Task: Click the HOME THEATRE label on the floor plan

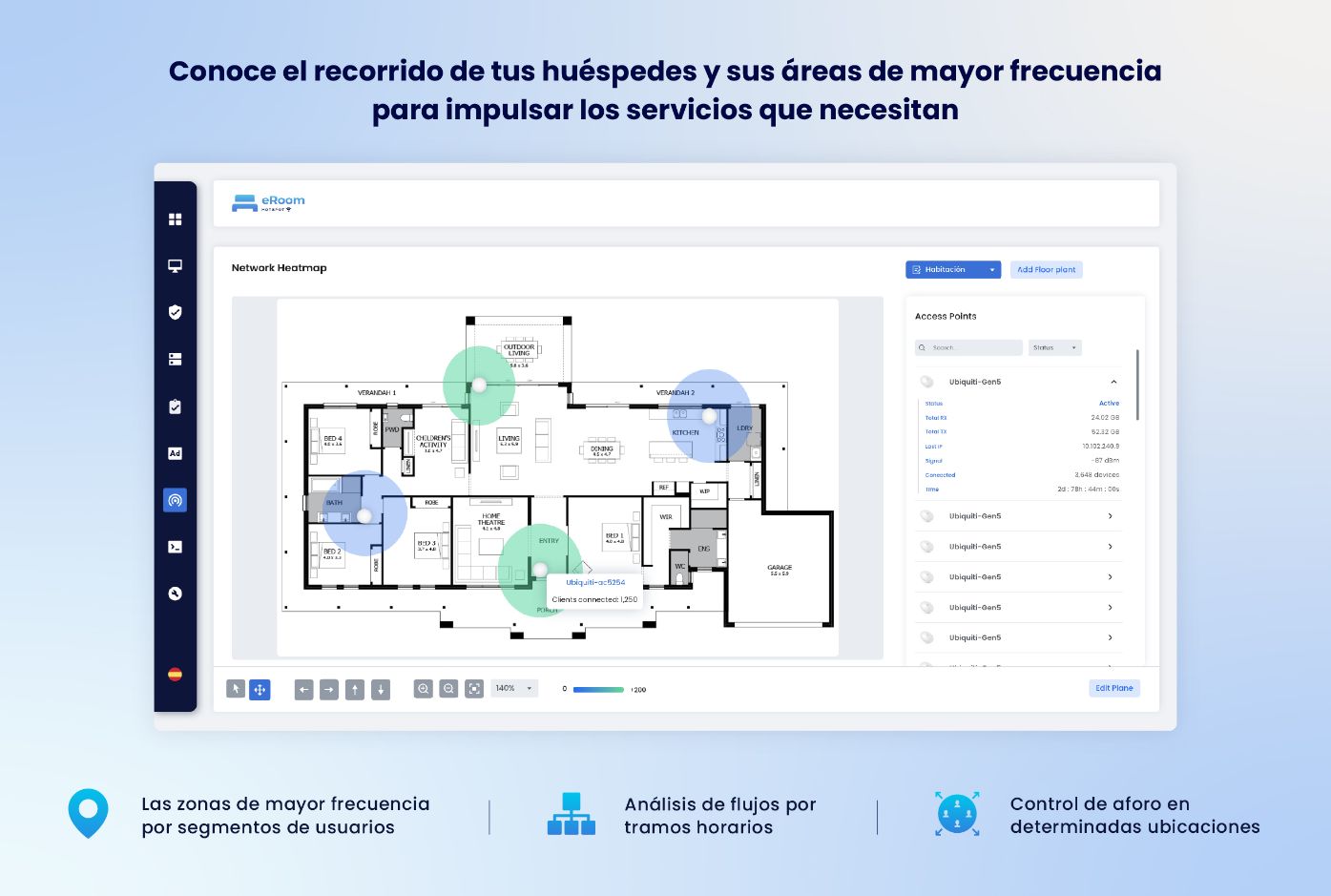Action: (491, 521)
